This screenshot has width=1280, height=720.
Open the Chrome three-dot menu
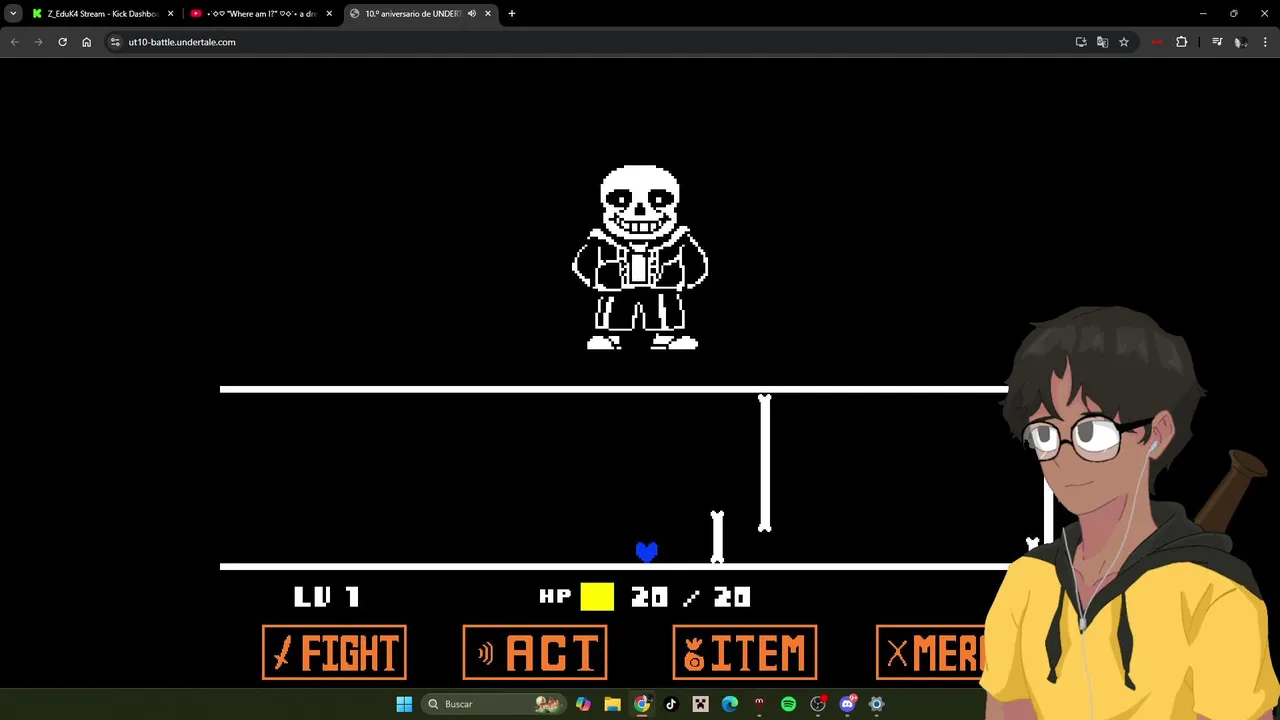pyautogui.click(x=1266, y=42)
